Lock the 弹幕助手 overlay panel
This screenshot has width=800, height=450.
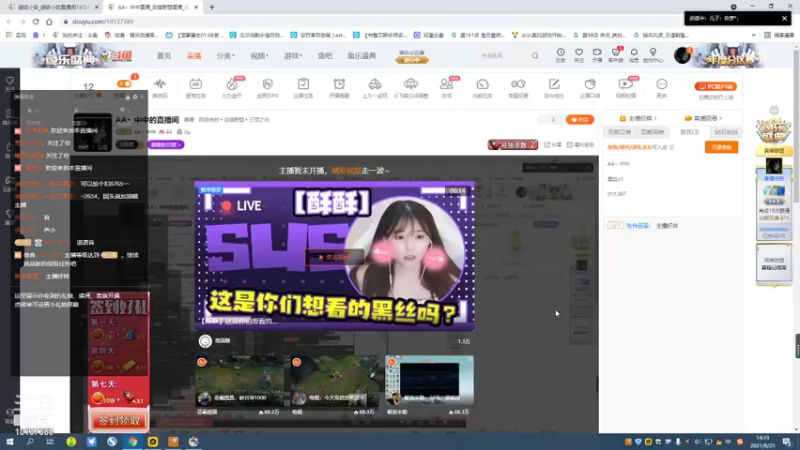[x=127, y=96]
